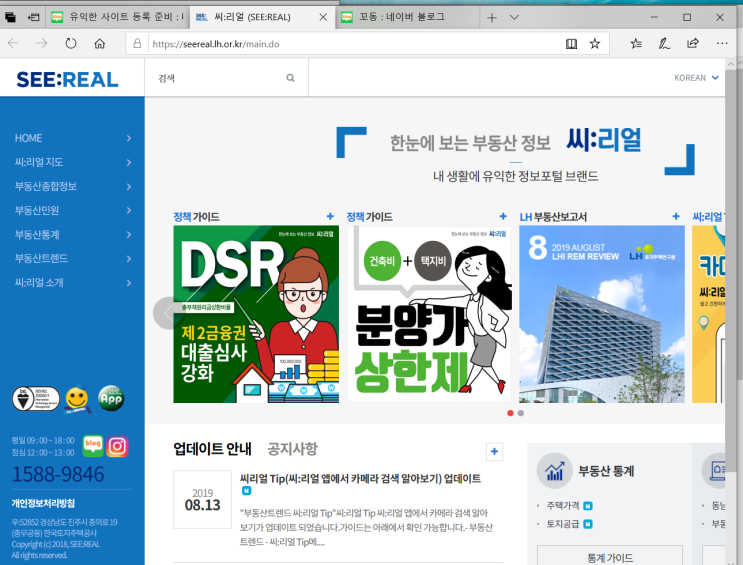Click the SEE:REAL logo
The height and width of the screenshot is (565, 743).
tap(67, 79)
